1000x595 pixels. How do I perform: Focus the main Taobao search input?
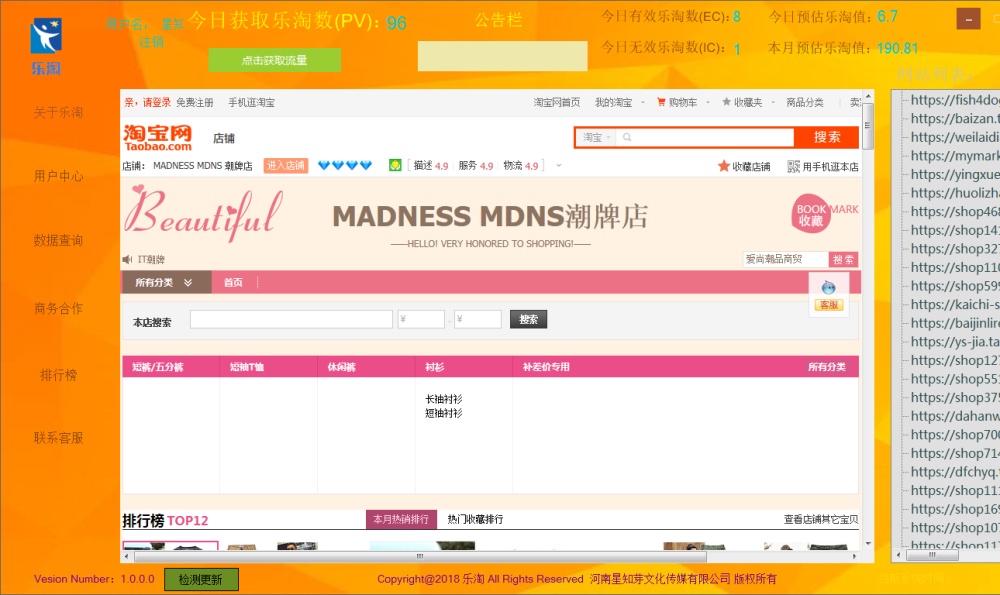click(705, 137)
